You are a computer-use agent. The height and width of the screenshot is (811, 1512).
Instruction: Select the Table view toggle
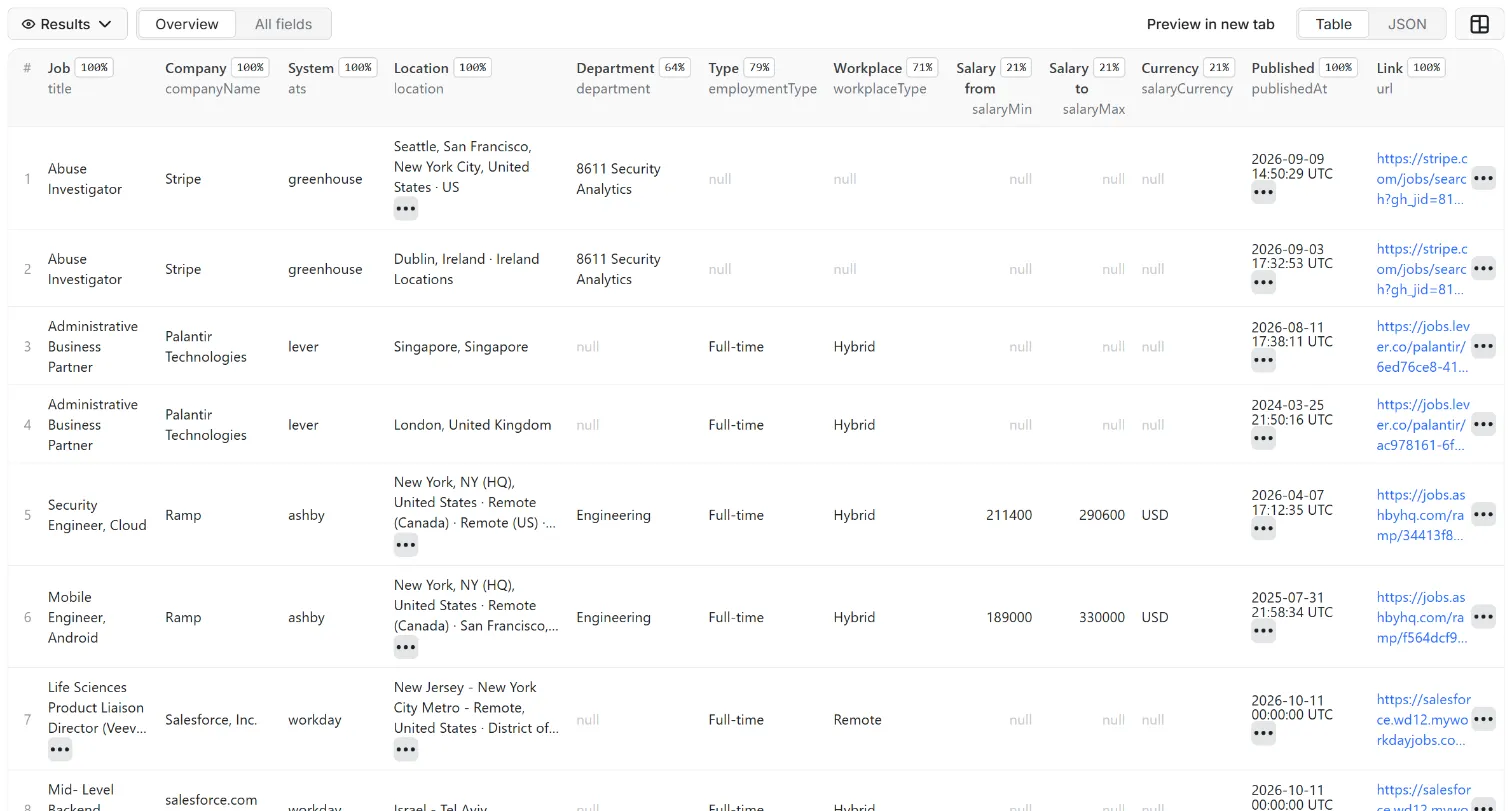click(x=1333, y=24)
